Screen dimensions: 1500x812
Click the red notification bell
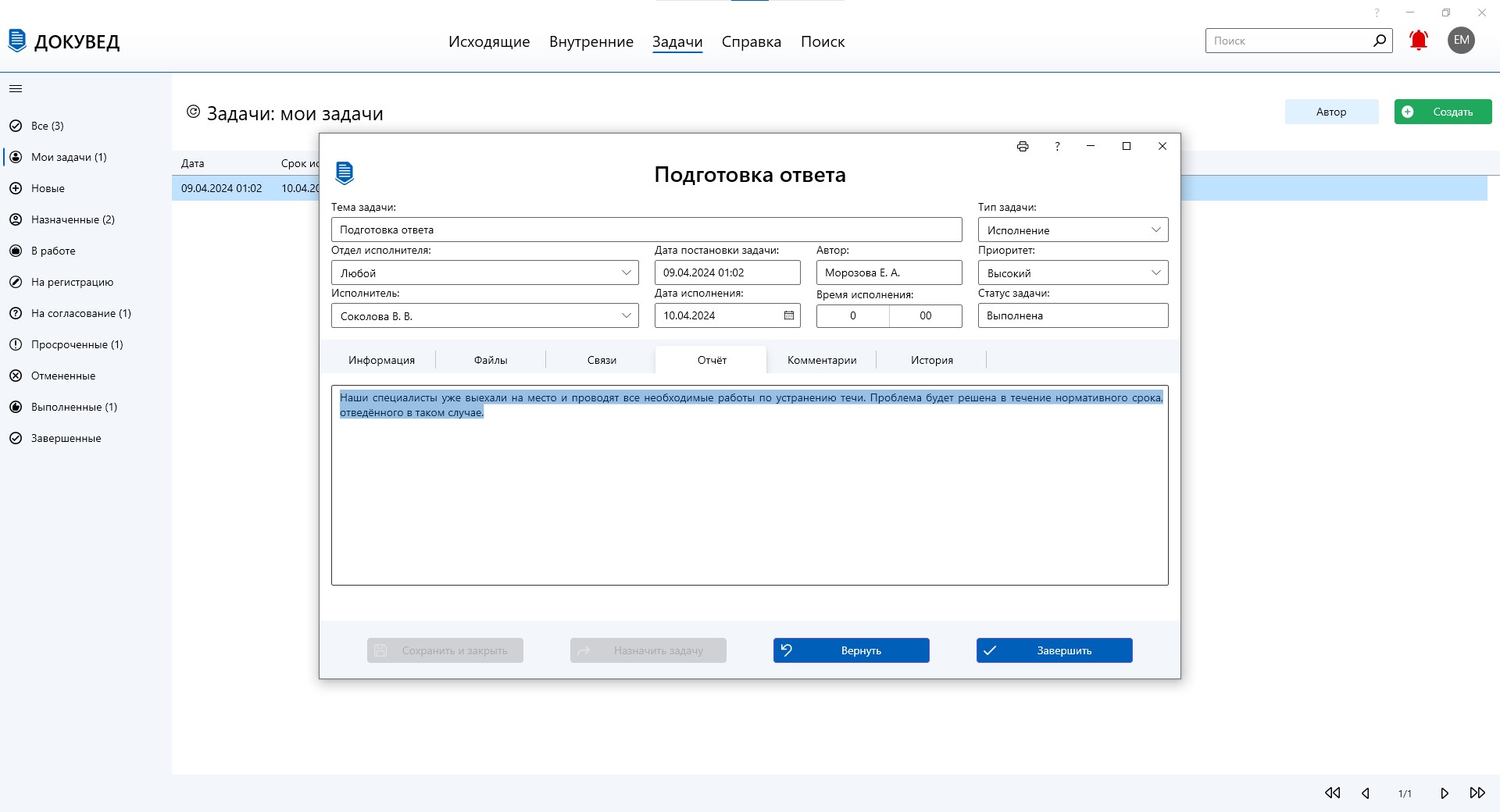click(1419, 41)
